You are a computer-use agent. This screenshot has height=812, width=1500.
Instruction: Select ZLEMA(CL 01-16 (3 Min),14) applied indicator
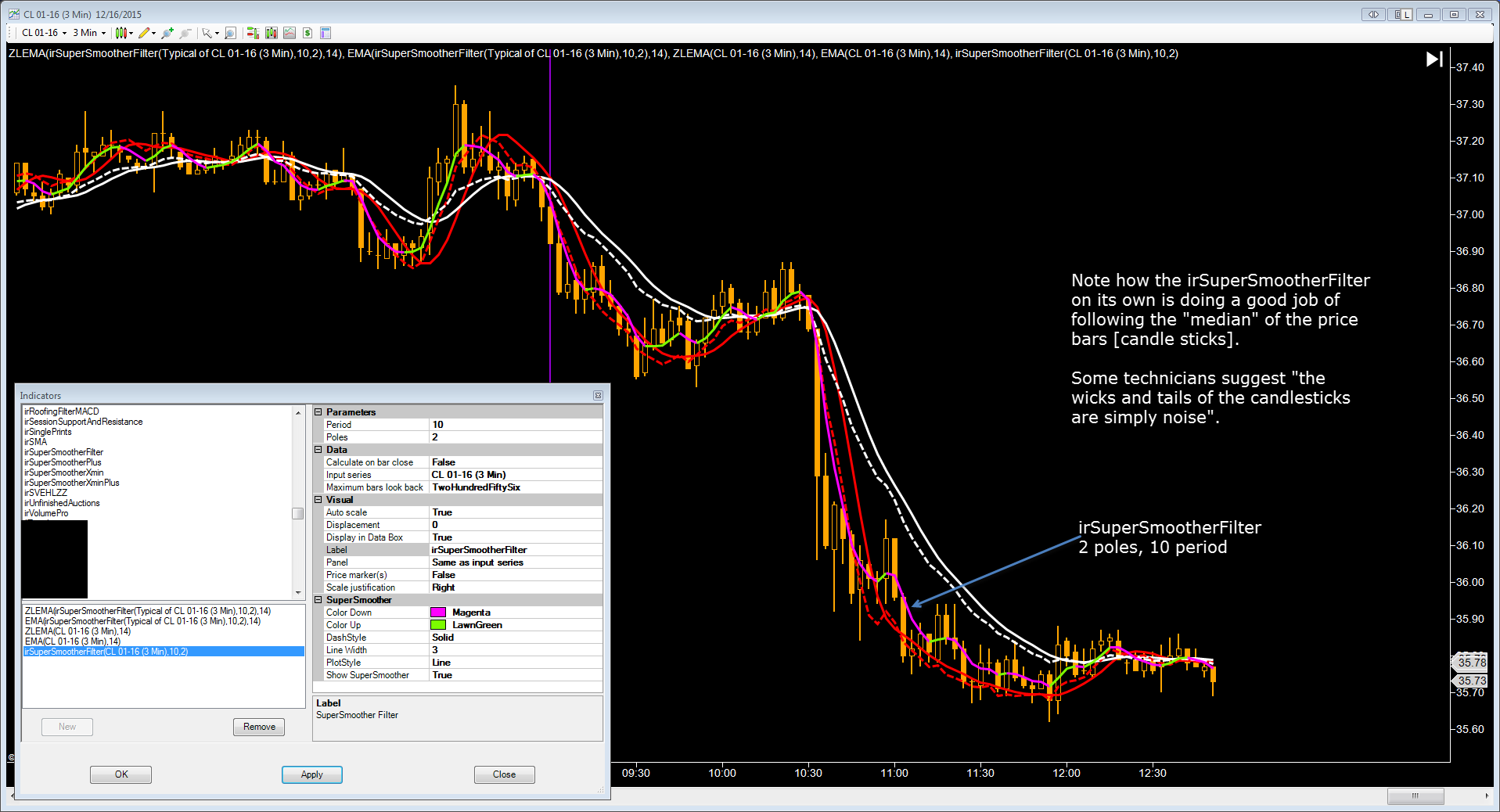pyautogui.click(x=78, y=631)
